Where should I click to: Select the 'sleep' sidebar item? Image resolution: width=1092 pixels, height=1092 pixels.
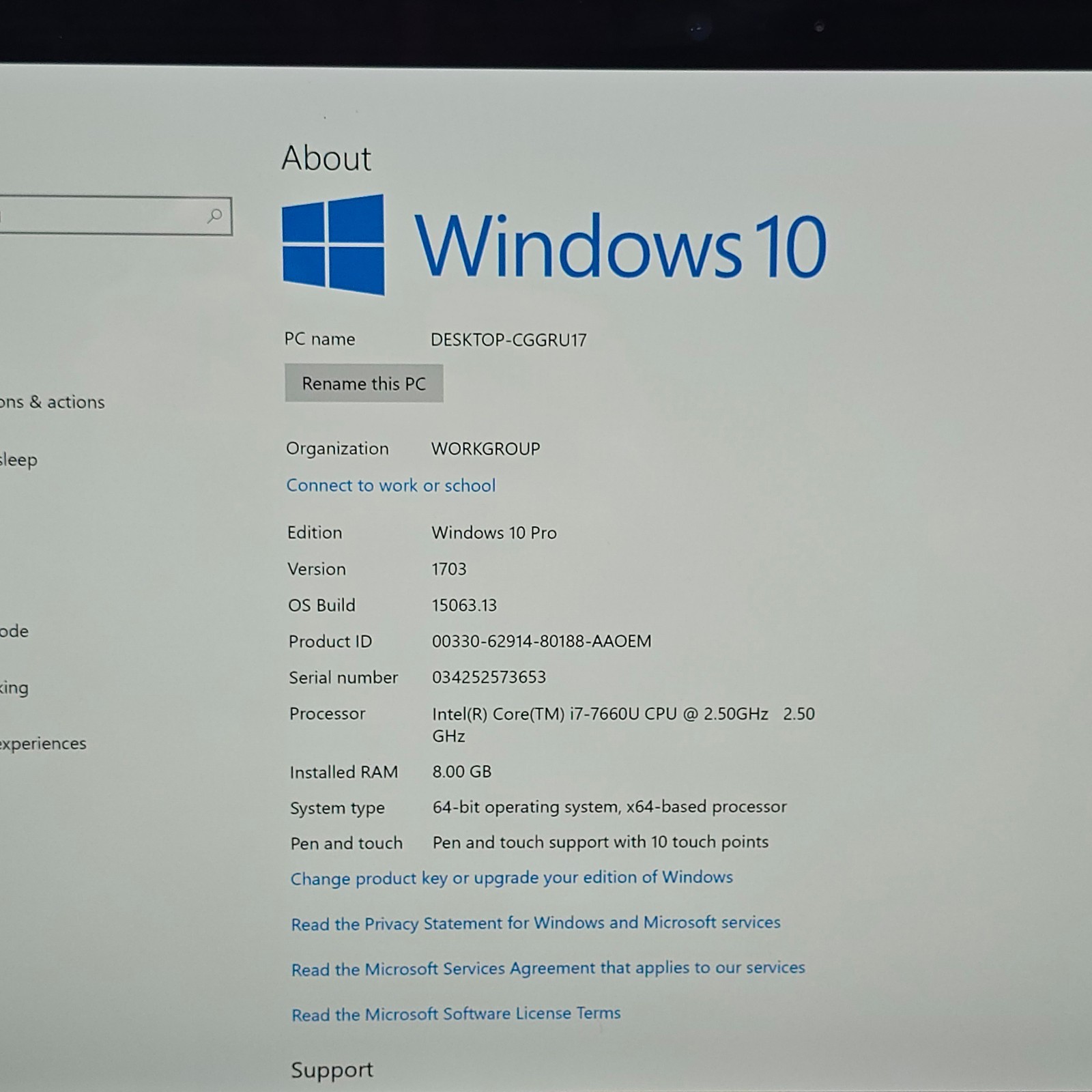click(18, 460)
